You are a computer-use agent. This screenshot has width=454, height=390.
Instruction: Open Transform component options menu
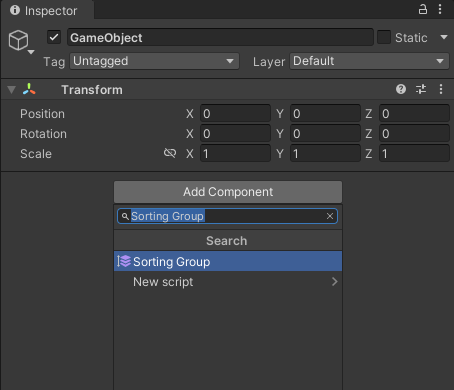(441, 89)
